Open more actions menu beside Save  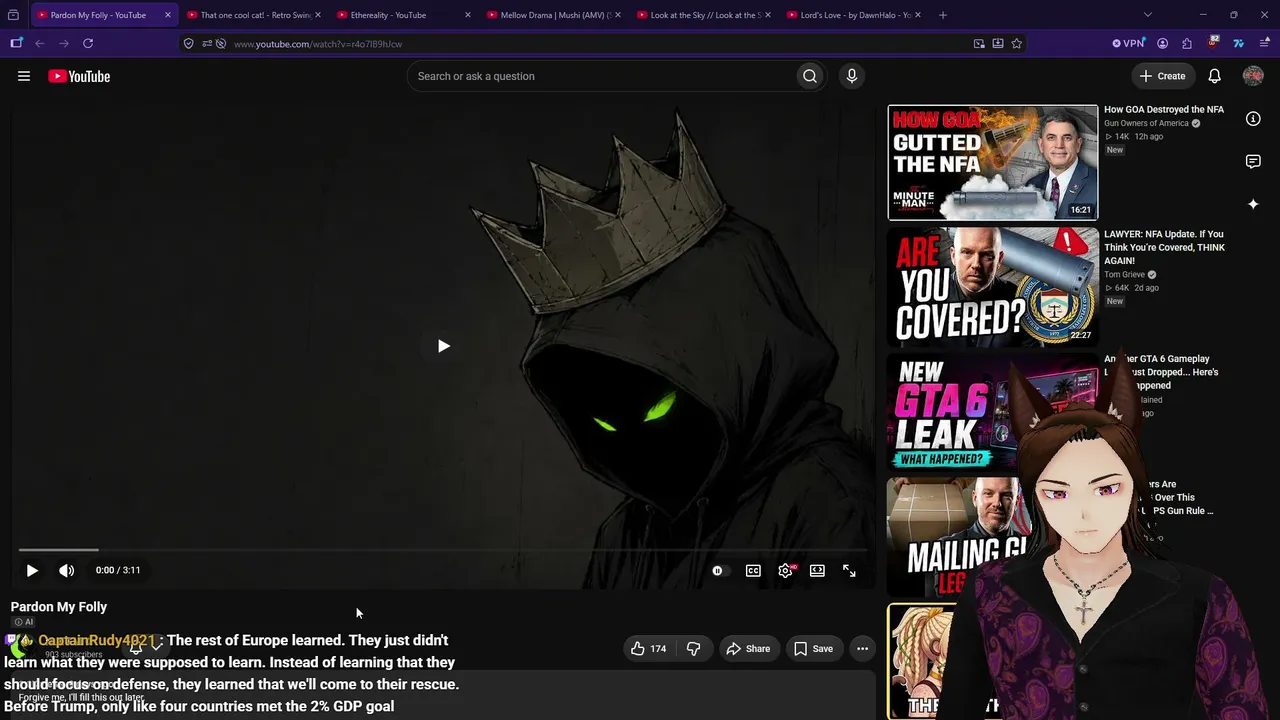pyautogui.click(x=862, y=649)
